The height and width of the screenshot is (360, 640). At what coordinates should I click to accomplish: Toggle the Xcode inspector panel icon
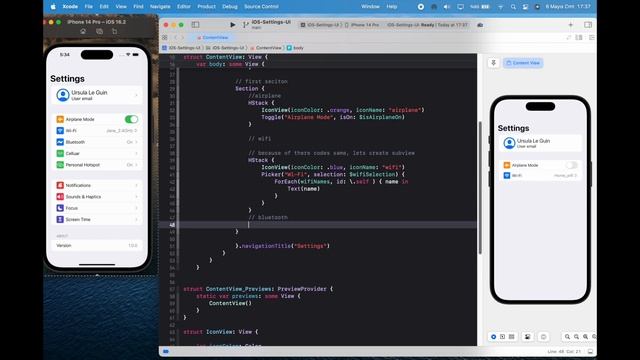pyautogui.click(x=588, y=25)
